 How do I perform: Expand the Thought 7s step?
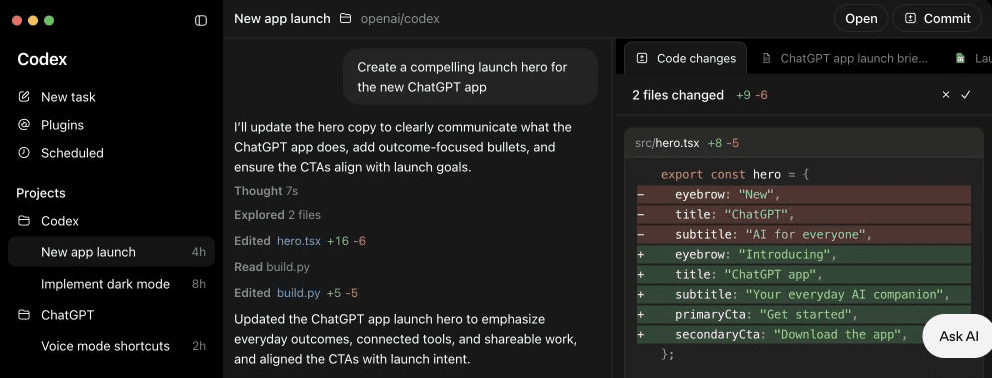(x=266, y=191)
